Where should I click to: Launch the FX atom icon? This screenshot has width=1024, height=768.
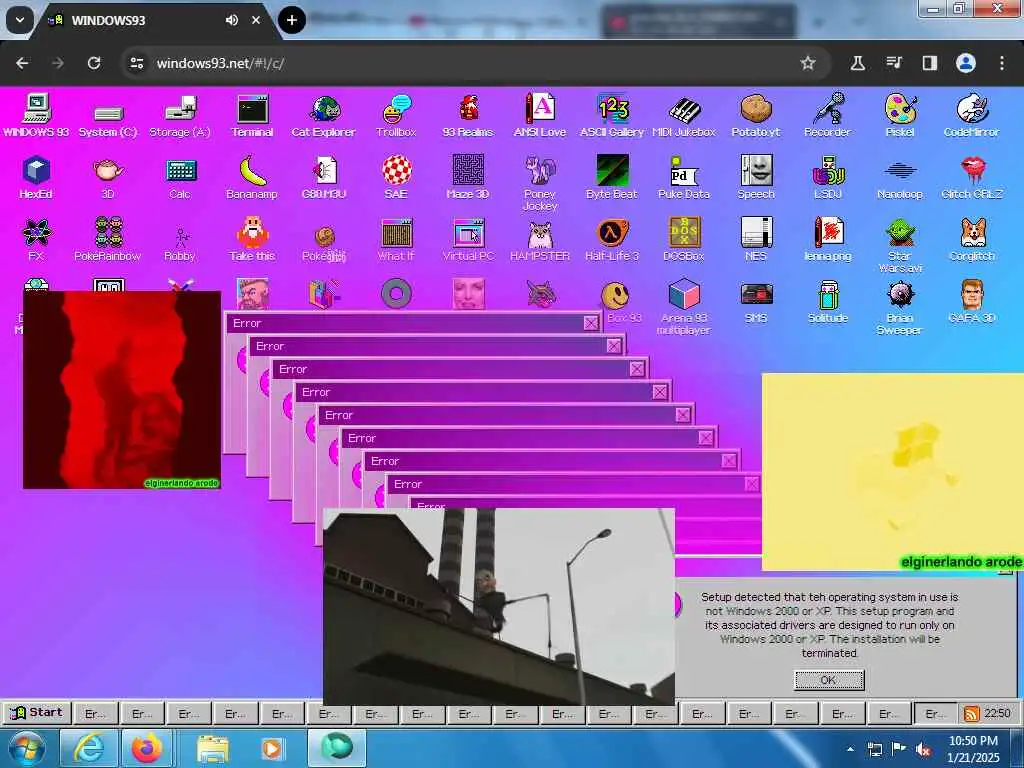point(36,239)
